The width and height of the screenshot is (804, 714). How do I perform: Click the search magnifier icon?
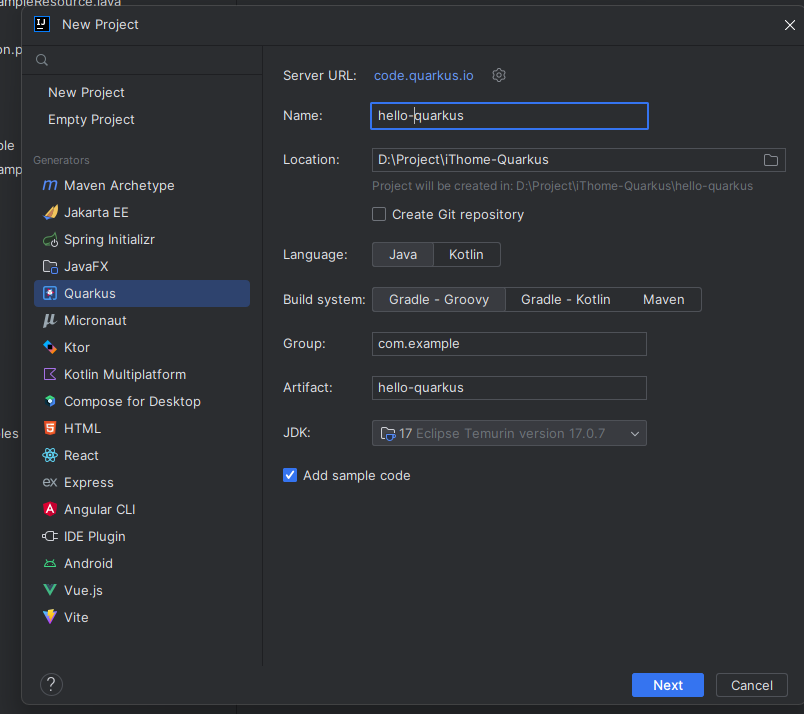(x=42, y=60)
